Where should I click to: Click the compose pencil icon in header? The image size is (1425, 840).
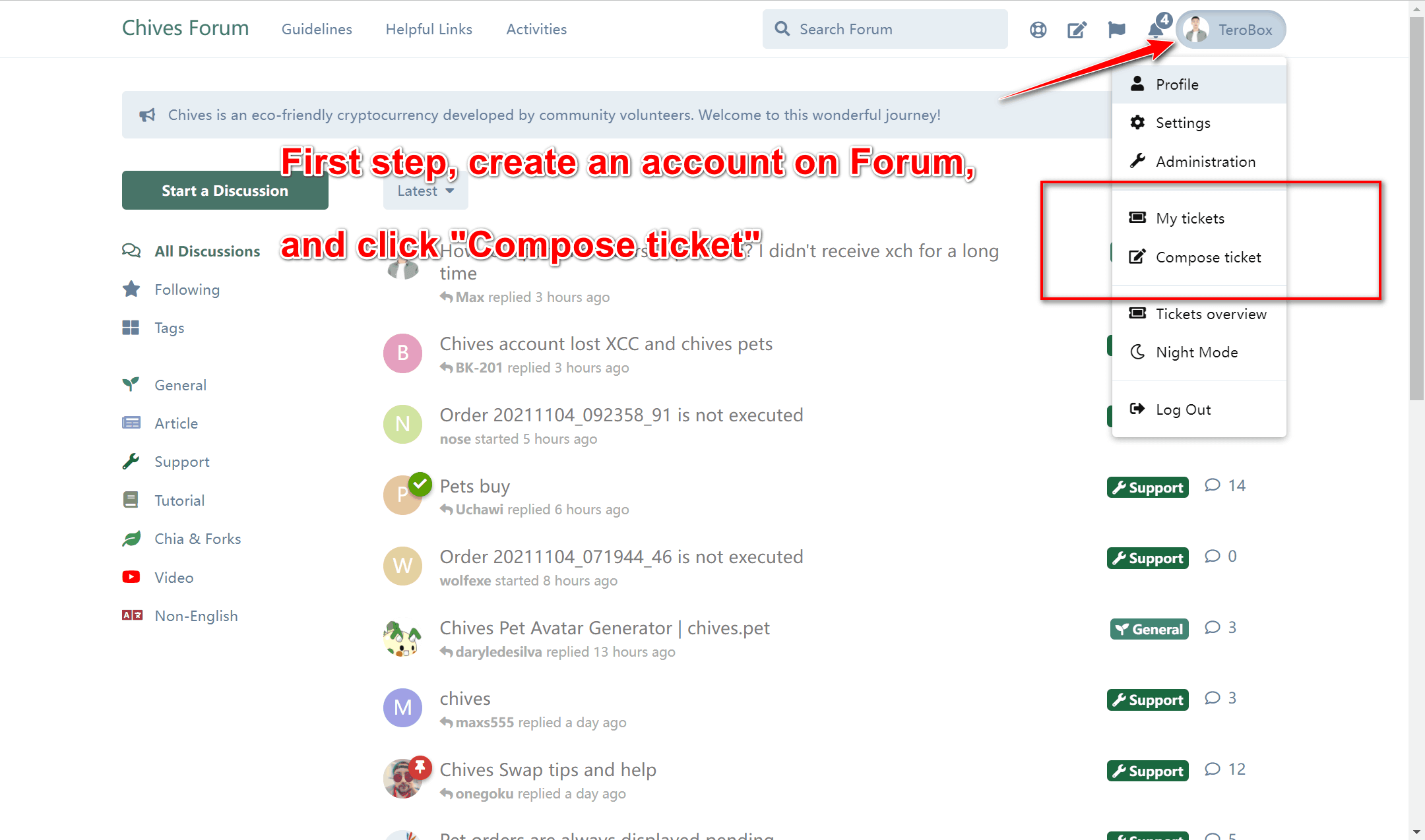(x=1077, y=30)
